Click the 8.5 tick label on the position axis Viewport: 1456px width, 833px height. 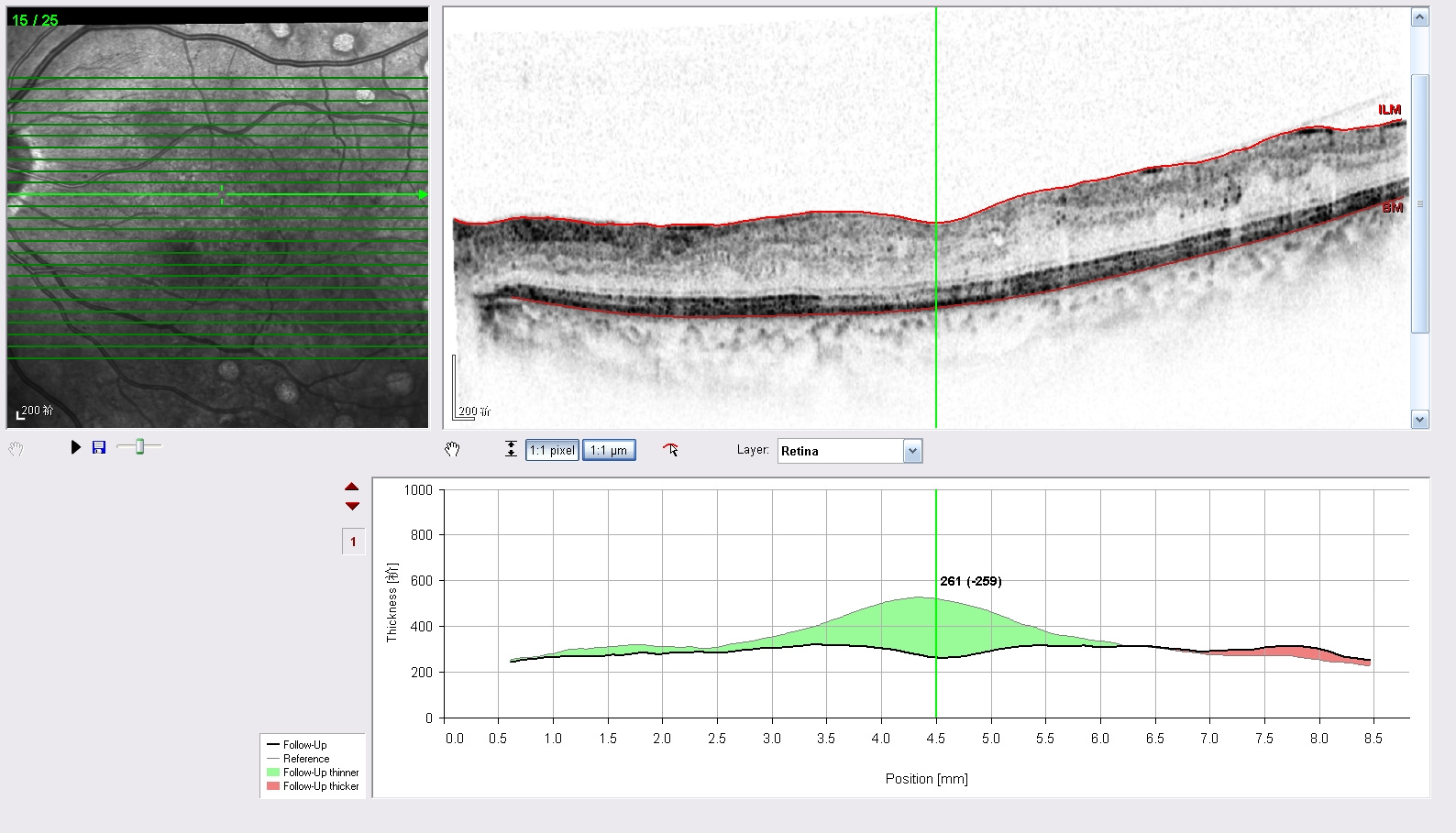click(1373, 739)
